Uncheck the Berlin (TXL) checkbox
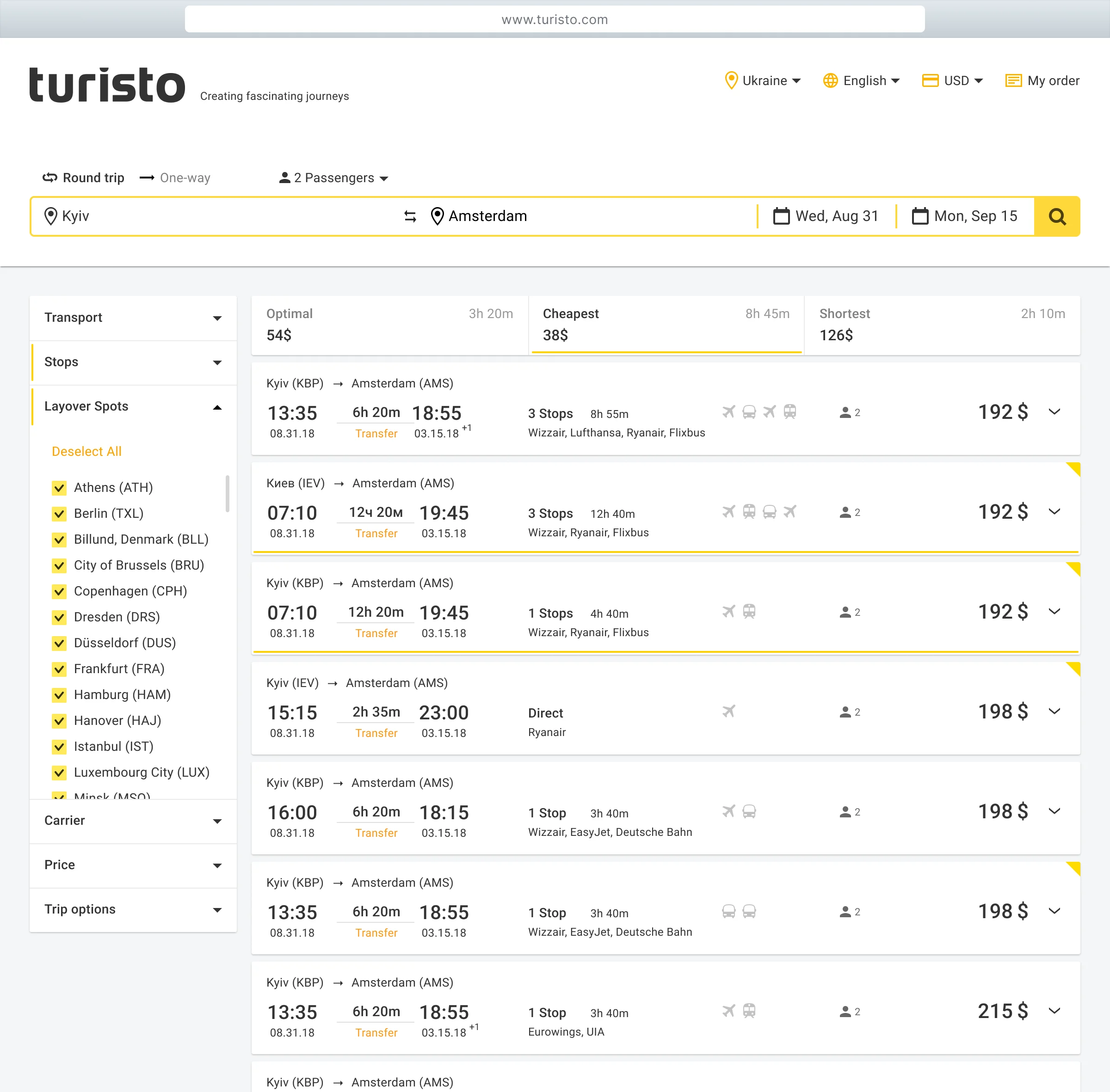The image size is (1110, 1092). click(x=59, y=514)
